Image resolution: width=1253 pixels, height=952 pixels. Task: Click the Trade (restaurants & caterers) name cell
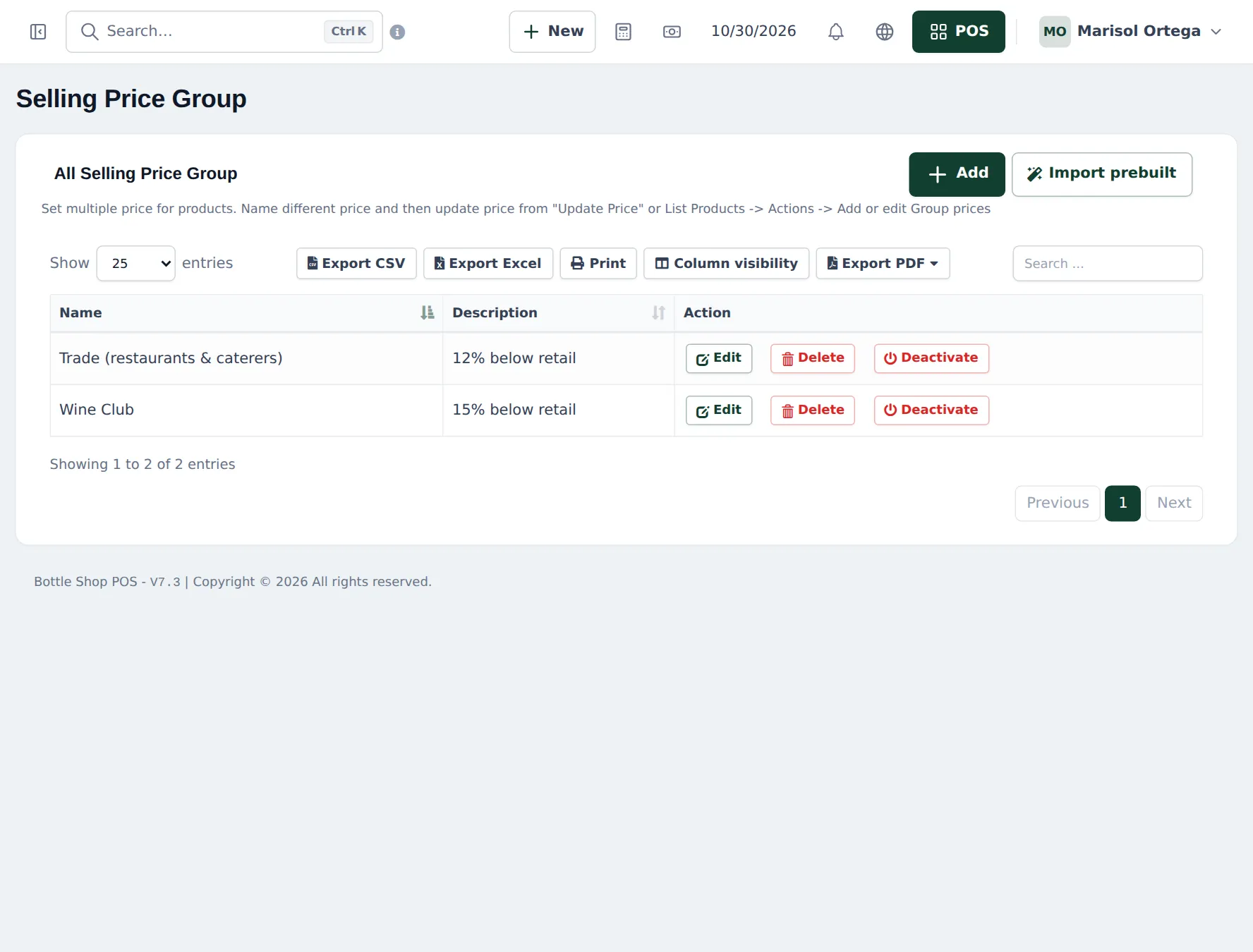coord(246,358)
